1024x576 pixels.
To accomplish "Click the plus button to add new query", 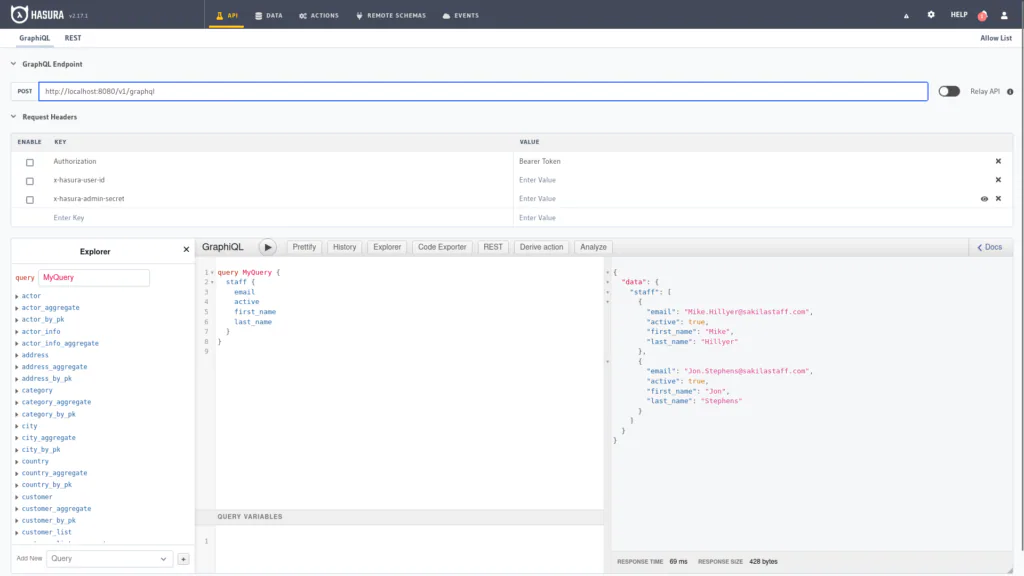I will pos(184,559).
